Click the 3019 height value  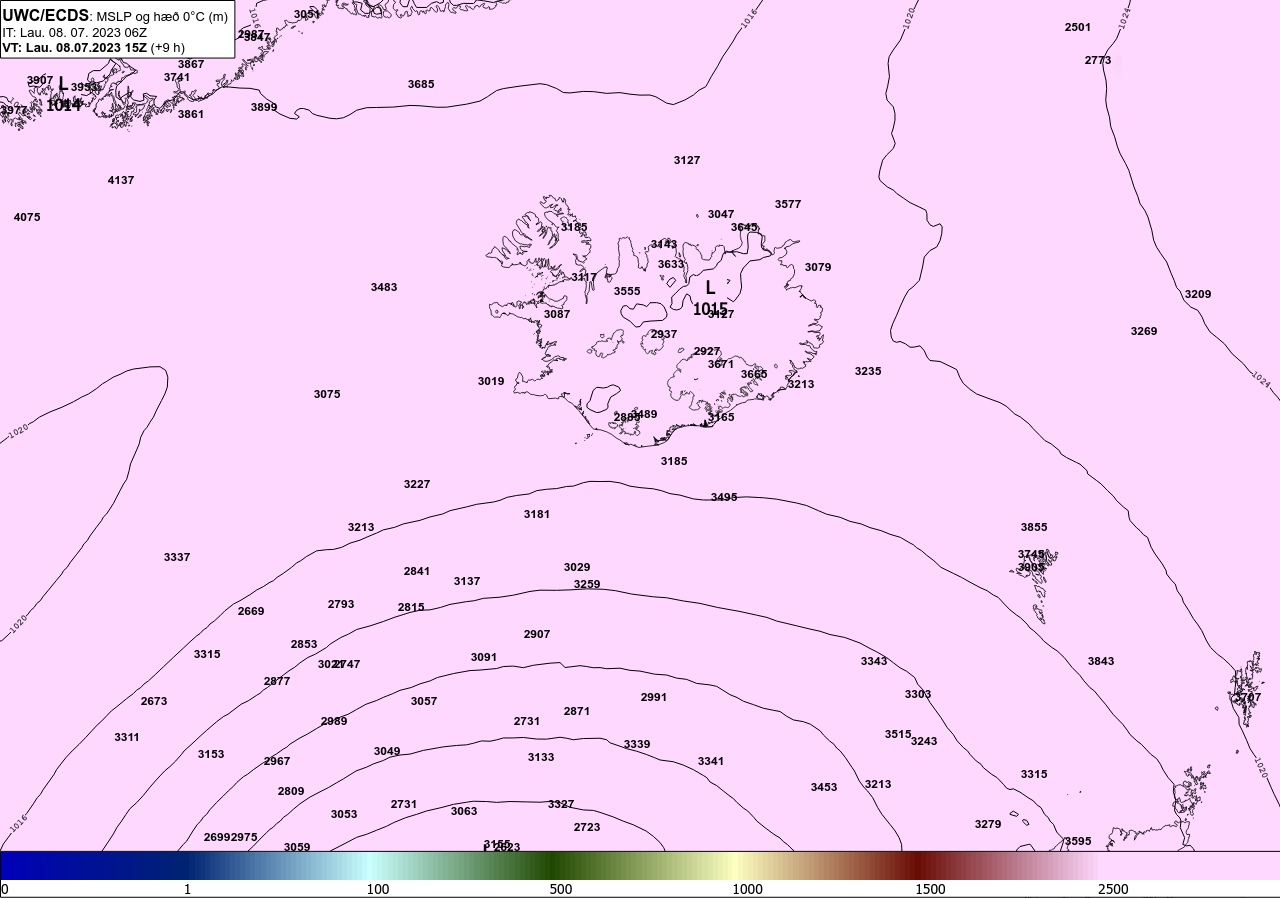(x=491, y=381)
